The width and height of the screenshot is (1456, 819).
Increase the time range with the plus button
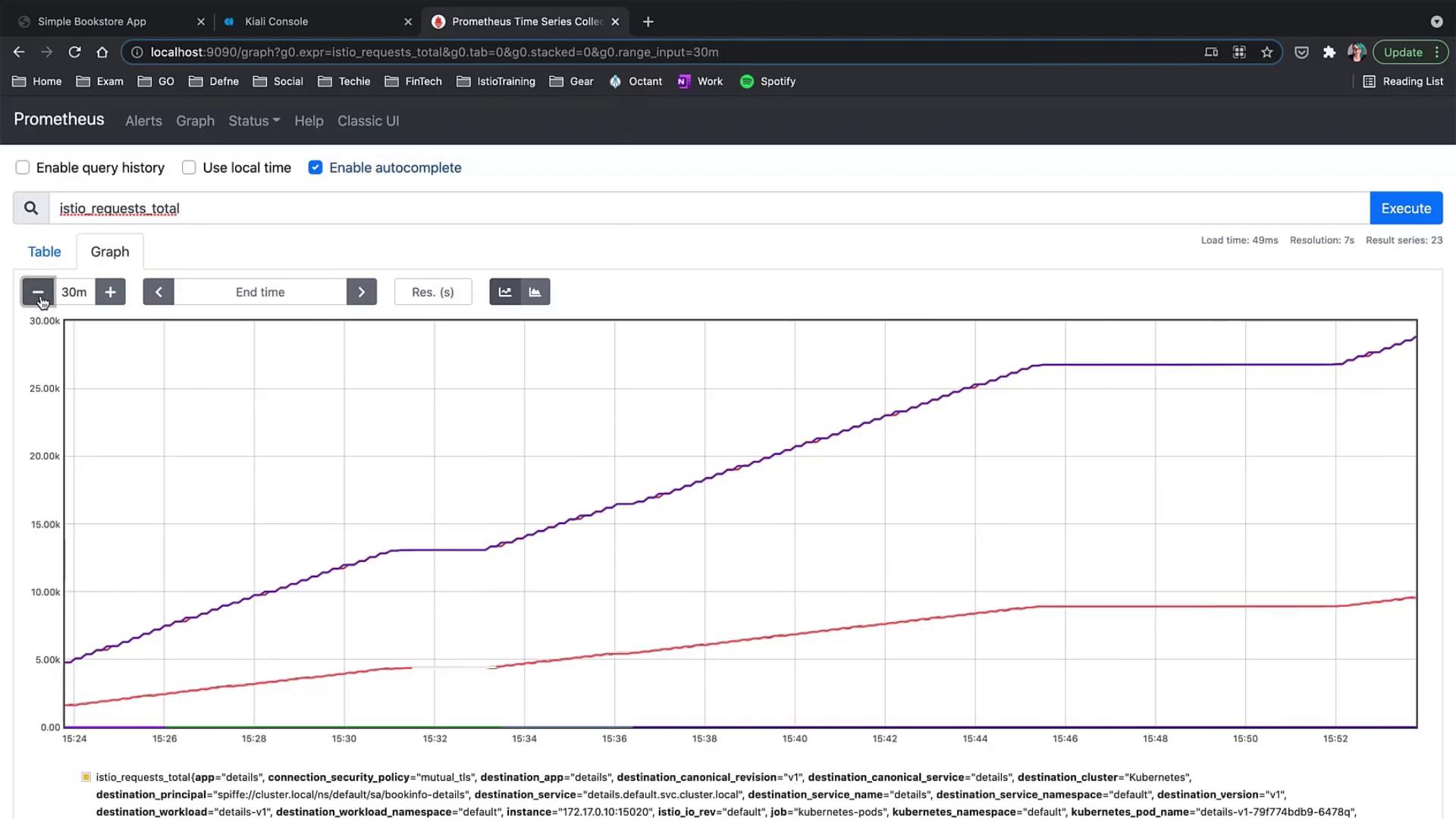click(x=110, y=292)
